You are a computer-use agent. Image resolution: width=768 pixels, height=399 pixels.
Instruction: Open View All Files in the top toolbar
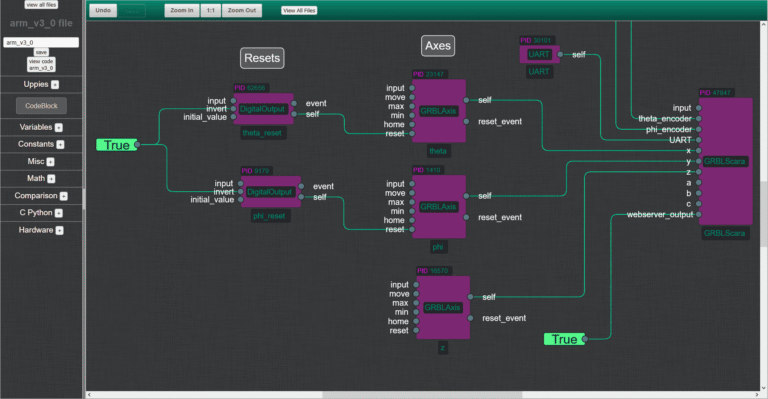[x=299, y=10]
